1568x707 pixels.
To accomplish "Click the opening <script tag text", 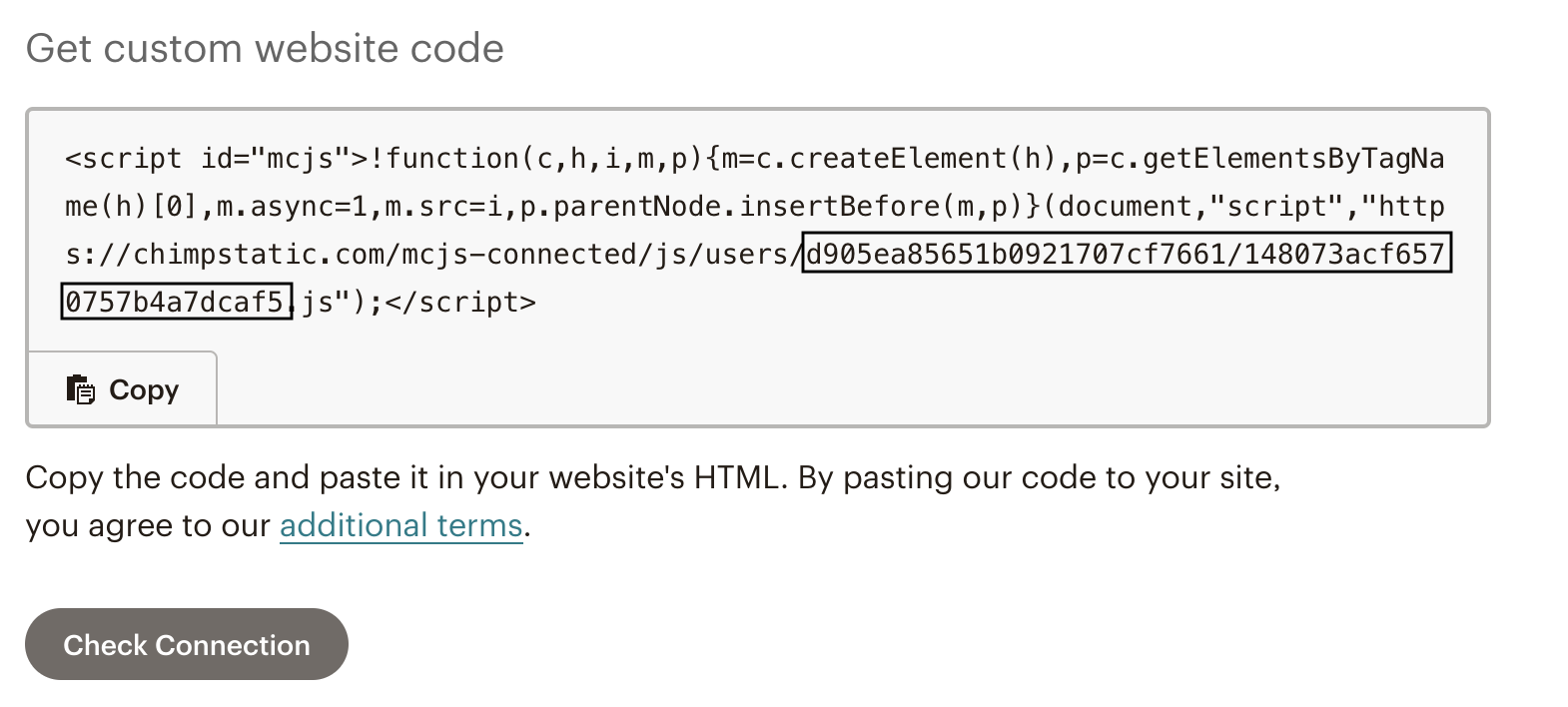I will [124, 159].
